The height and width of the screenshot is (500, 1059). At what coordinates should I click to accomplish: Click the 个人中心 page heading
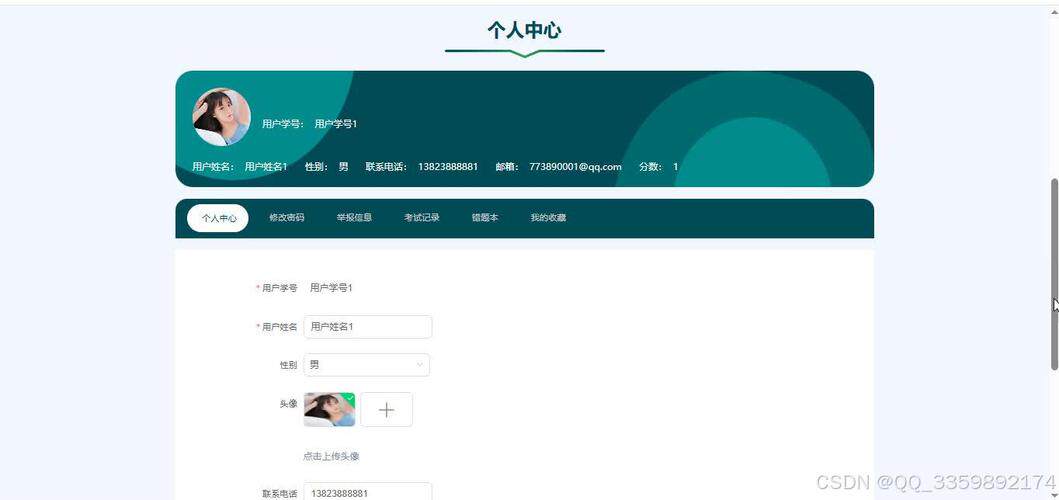coord(524,31)
